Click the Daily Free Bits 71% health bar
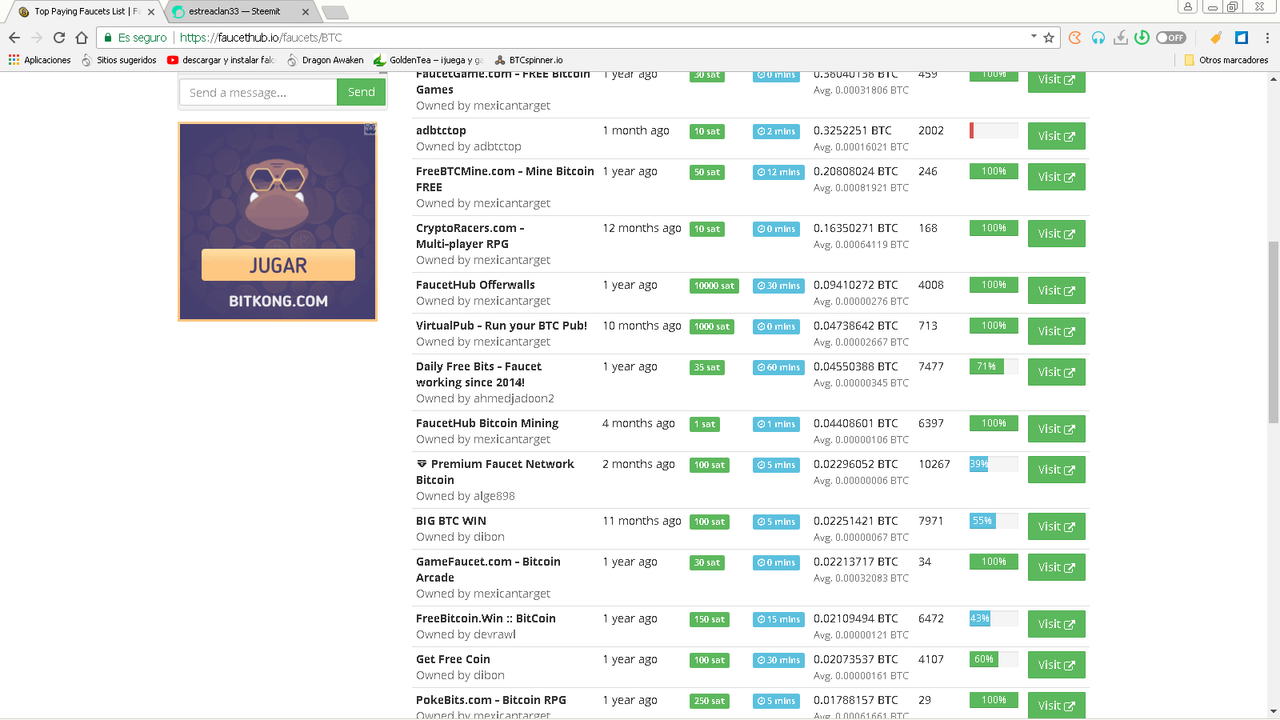The height and width of the screenshot is (720, 1280). click(x=994, y=367)
